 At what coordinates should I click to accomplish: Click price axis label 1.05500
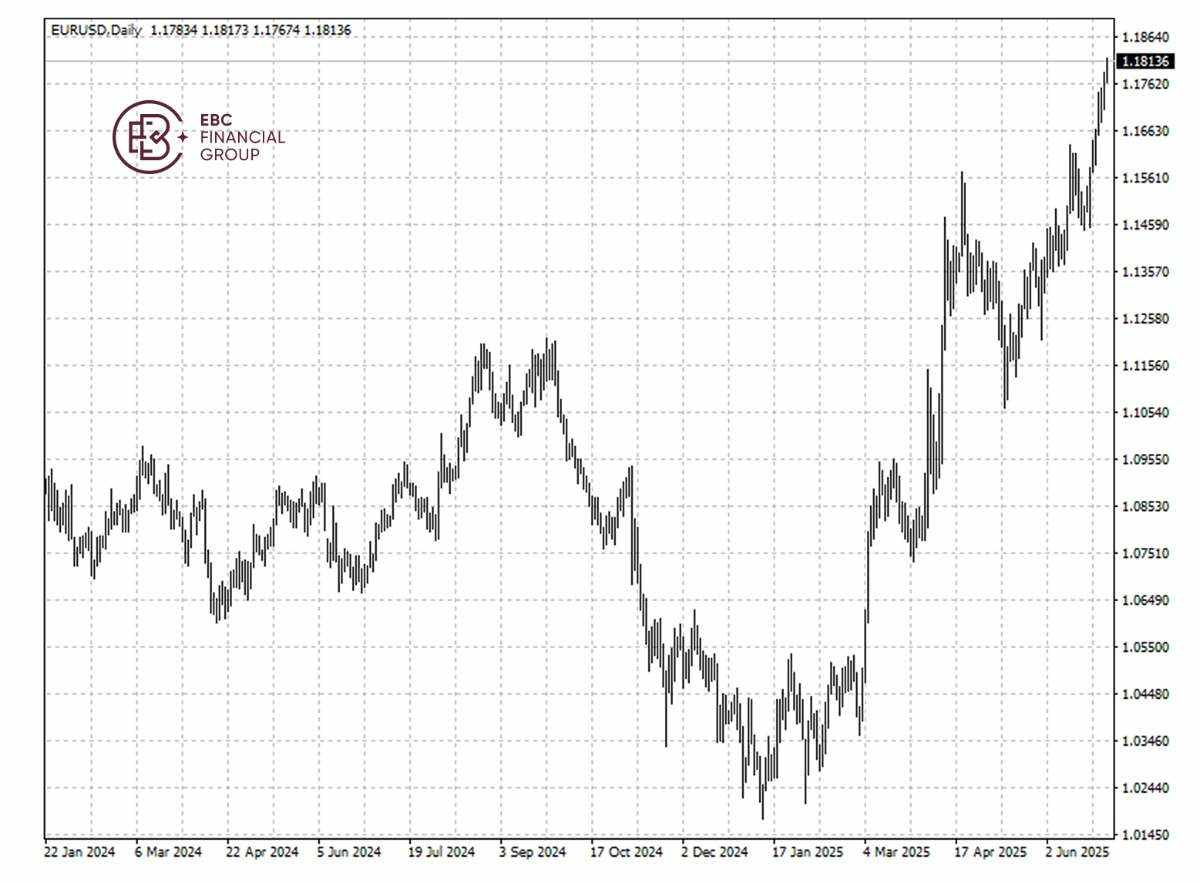coord(1146,648)
